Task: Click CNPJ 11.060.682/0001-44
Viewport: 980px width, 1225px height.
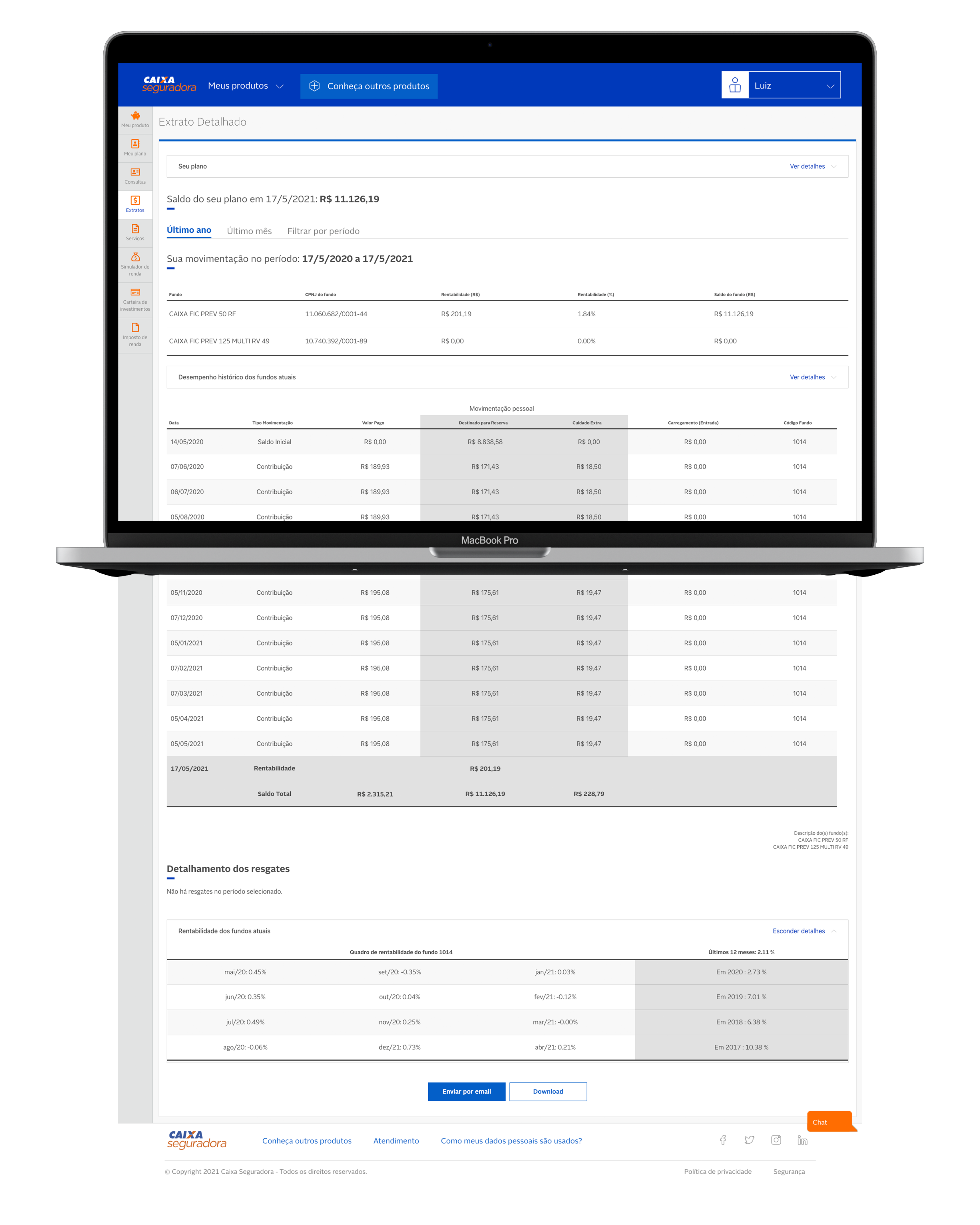Action: coord(336,314)
